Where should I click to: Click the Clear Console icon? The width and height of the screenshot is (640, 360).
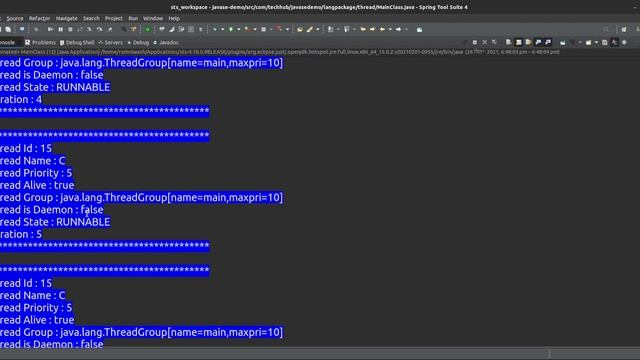[508, 42]
